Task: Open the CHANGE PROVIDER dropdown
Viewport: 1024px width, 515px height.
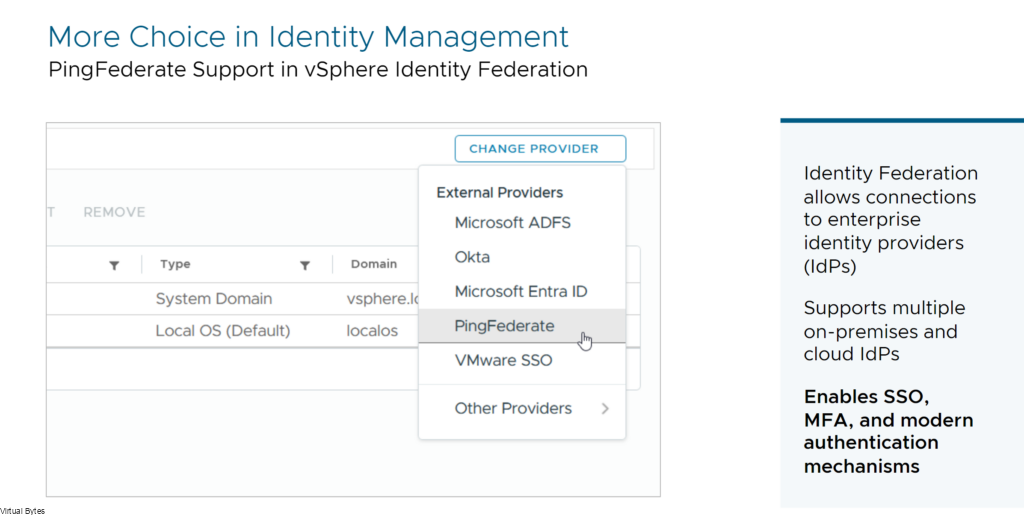Action: click(x=540, y=149)
